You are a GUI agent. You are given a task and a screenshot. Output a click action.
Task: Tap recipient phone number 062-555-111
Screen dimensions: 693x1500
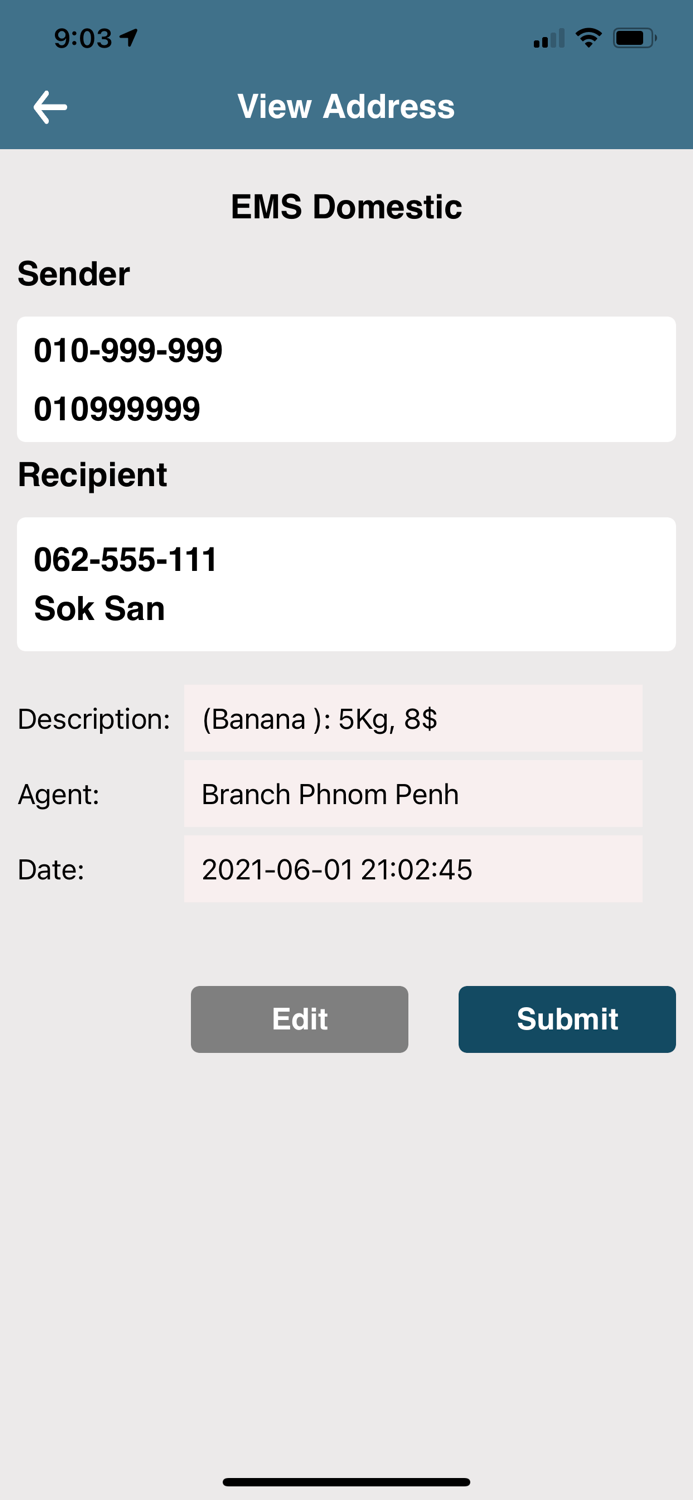pos(126,560)
